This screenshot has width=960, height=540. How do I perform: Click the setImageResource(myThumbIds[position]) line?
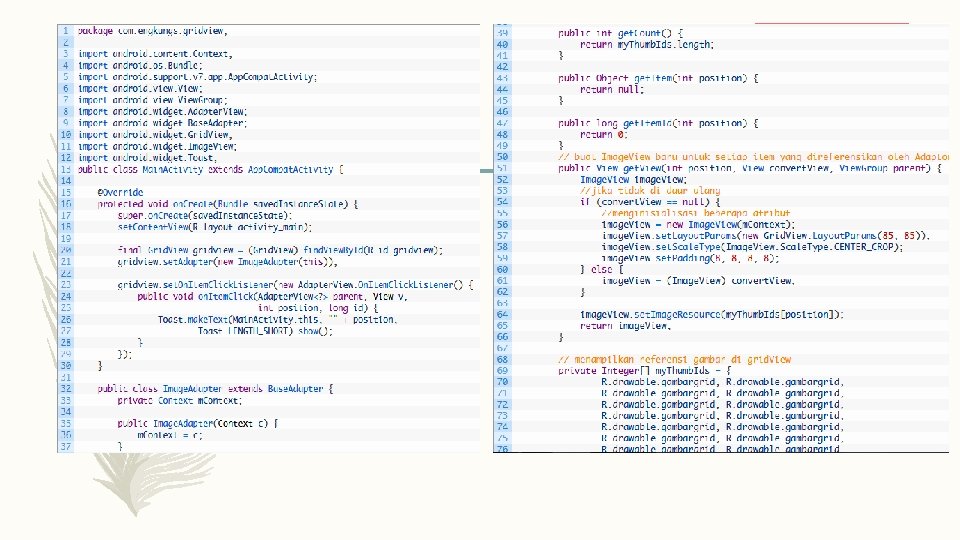(x=712, y=315)
